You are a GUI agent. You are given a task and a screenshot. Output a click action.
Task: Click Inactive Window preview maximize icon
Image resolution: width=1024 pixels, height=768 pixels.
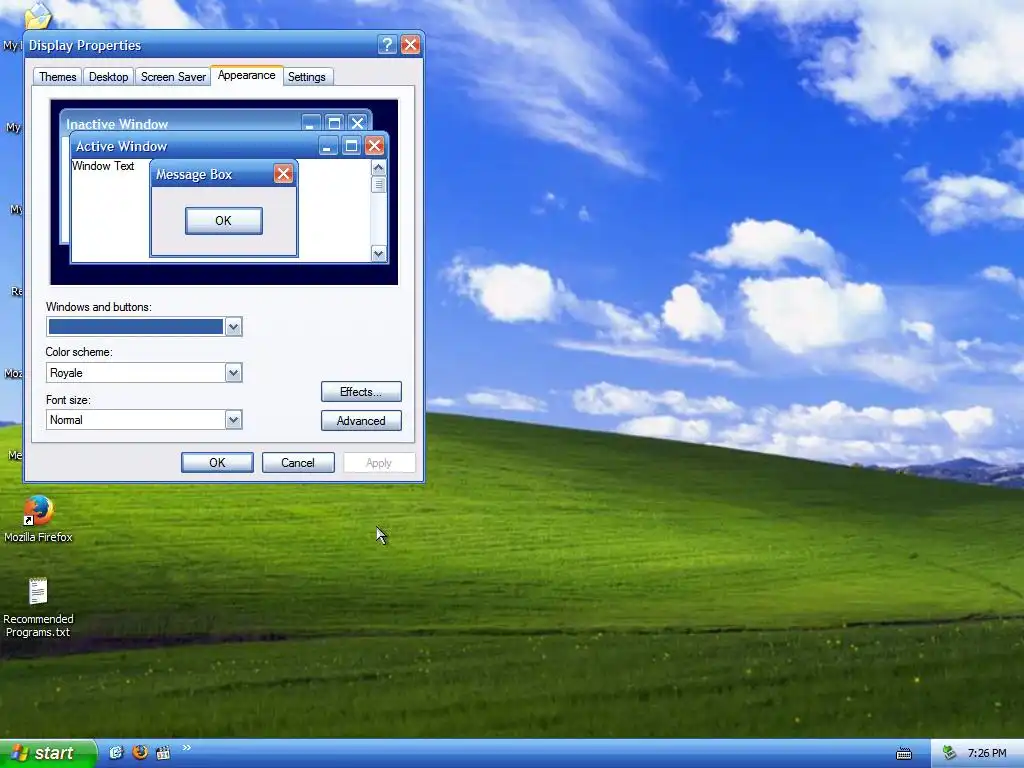pos(334,123)
